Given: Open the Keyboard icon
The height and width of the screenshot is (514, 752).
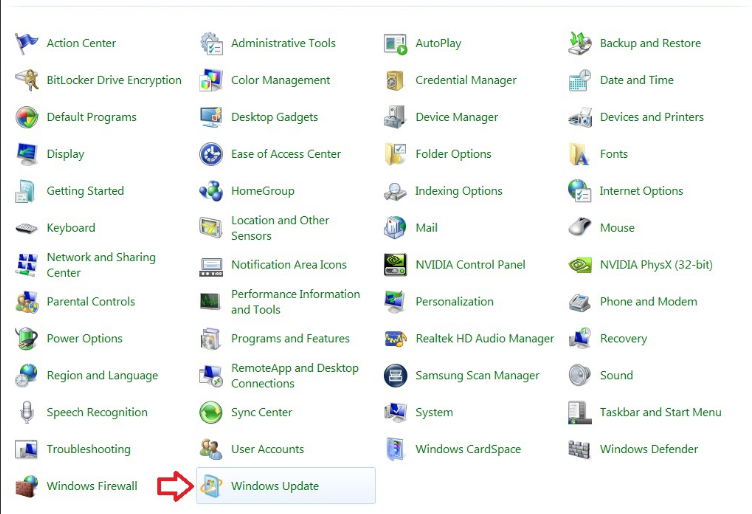Looking at the screenshot, I should click(26, 228).
